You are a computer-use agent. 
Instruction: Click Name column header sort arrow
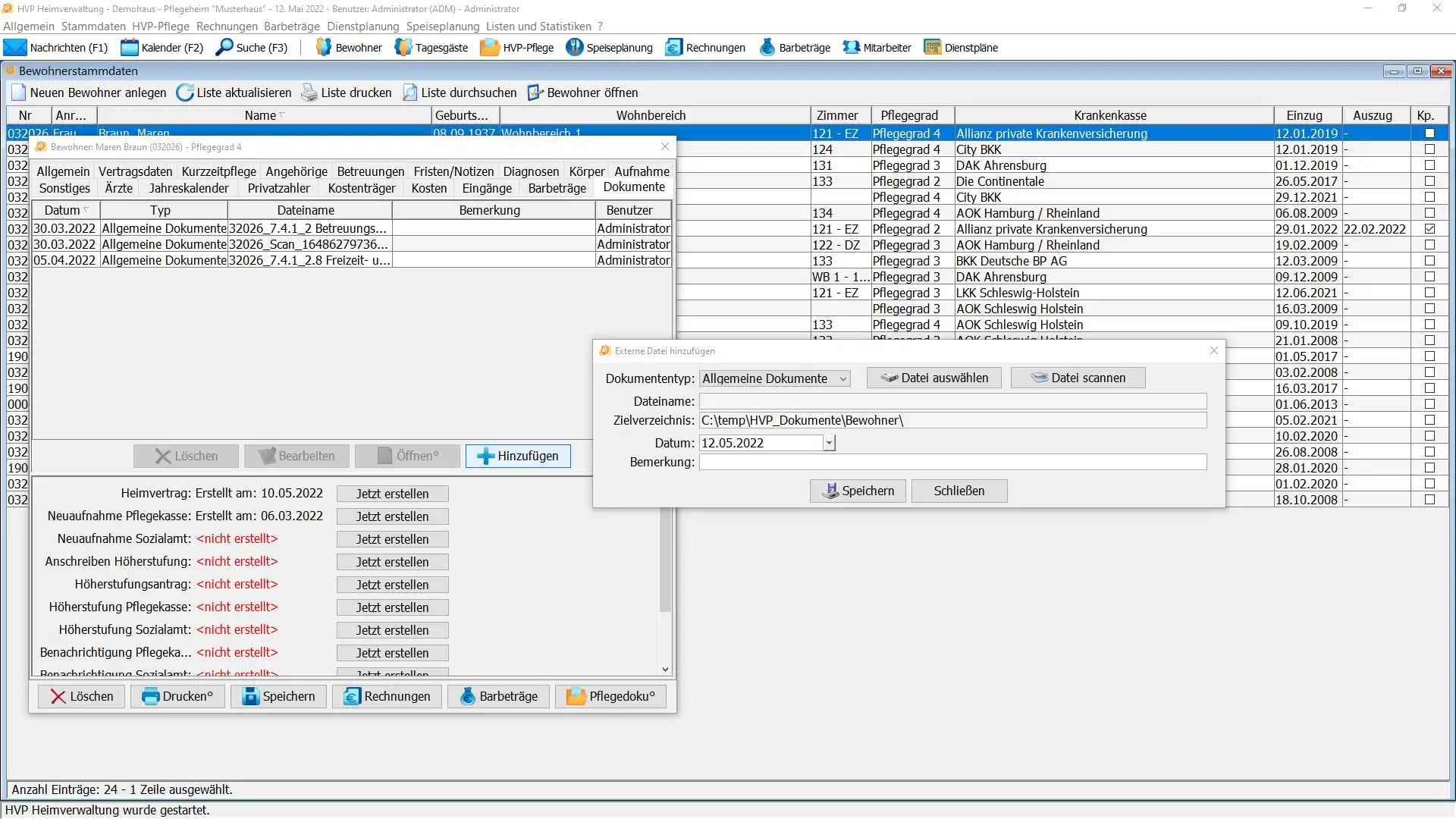pyautogui.click(x=282, y=115)
